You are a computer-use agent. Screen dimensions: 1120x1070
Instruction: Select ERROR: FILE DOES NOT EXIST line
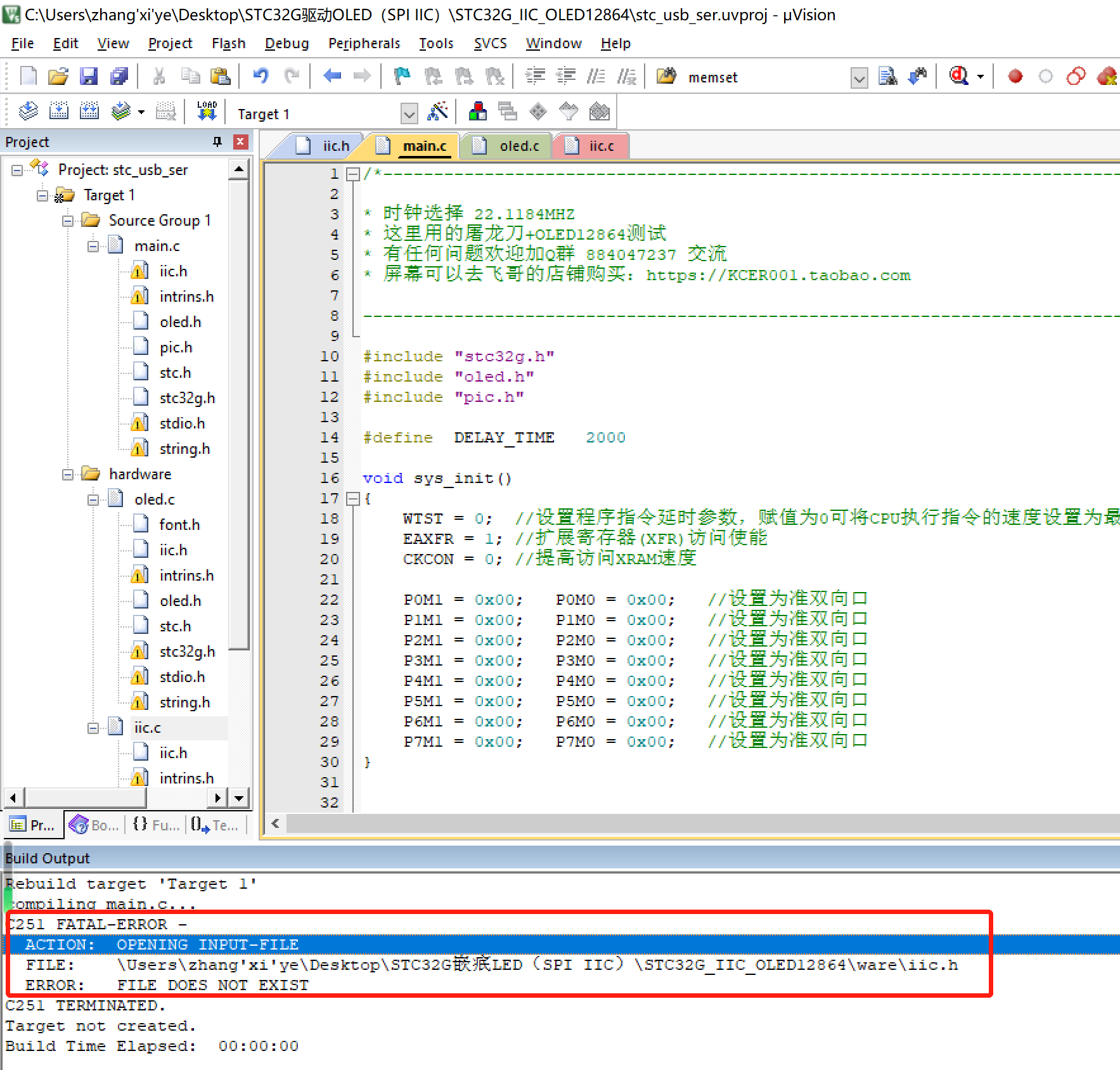coord(167,985)
